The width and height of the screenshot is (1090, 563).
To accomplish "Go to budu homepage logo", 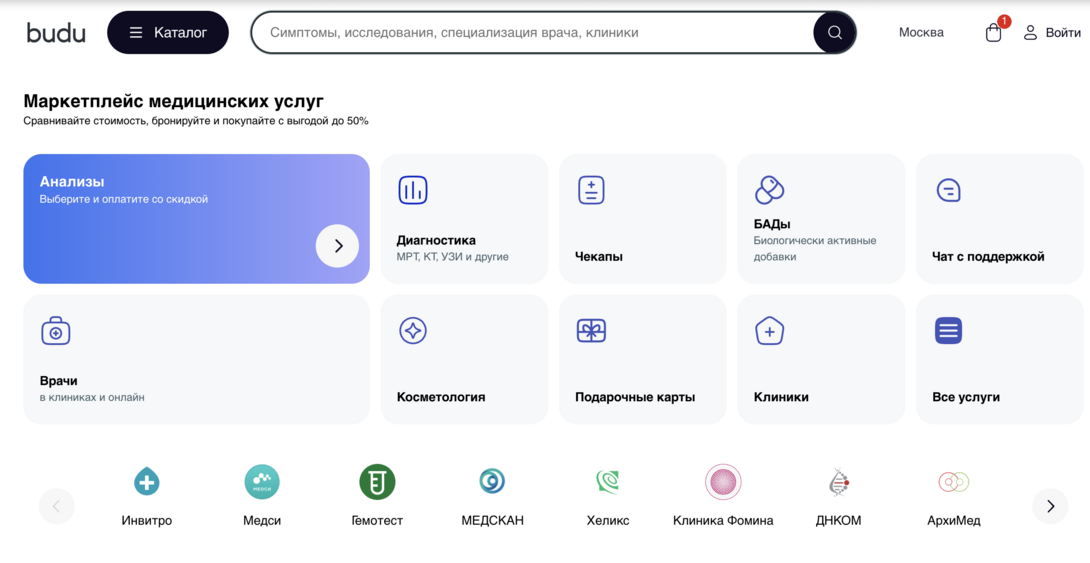I will click(56, 33).
